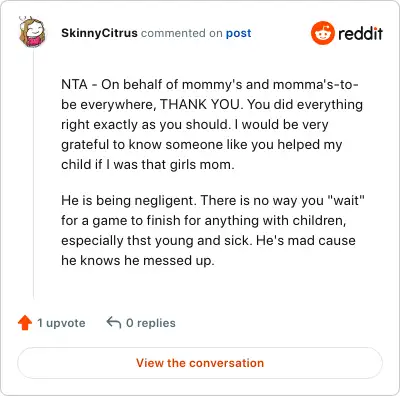Click the words 'THANK YOU' in the comment
Screen dimensions: 400x396
[200, 104]
